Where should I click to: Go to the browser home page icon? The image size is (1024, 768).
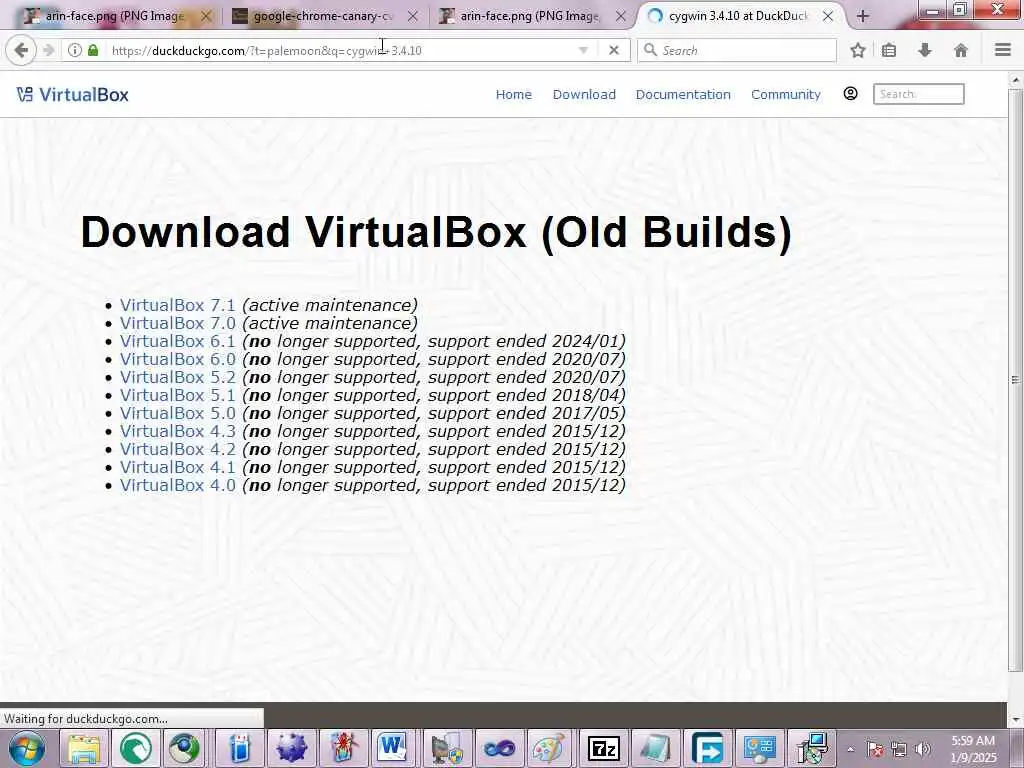point(961,50)
